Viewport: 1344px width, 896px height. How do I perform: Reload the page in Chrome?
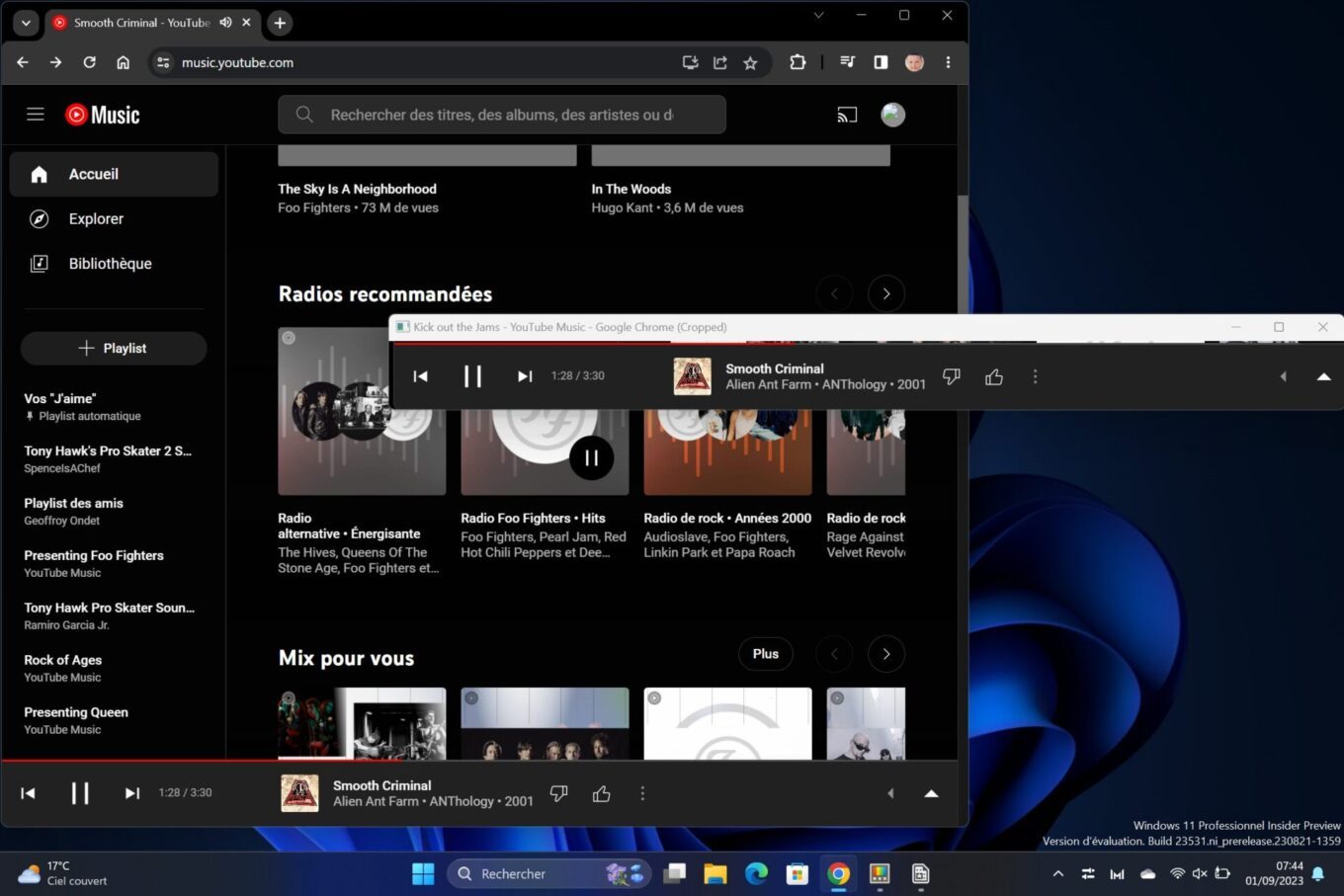pyautogui.click(x=89, y=62)
